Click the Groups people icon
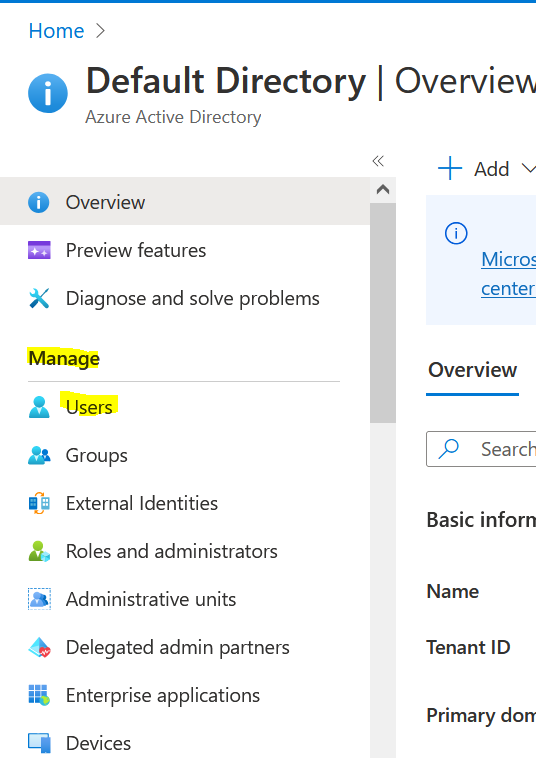Image resolution: width=536 pixels, height=758 pixels. coord(39,455)
